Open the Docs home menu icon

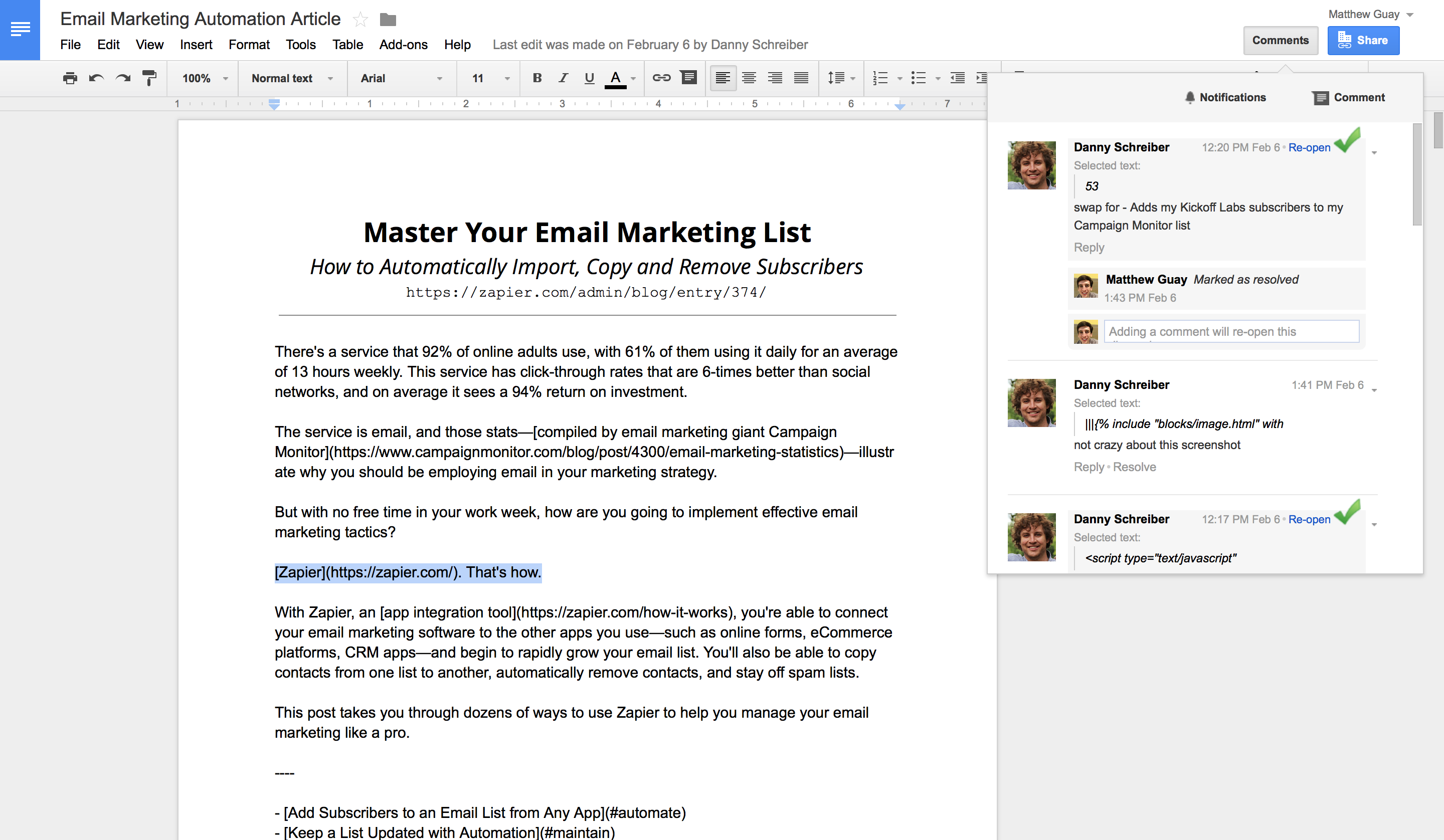[20, 29]
